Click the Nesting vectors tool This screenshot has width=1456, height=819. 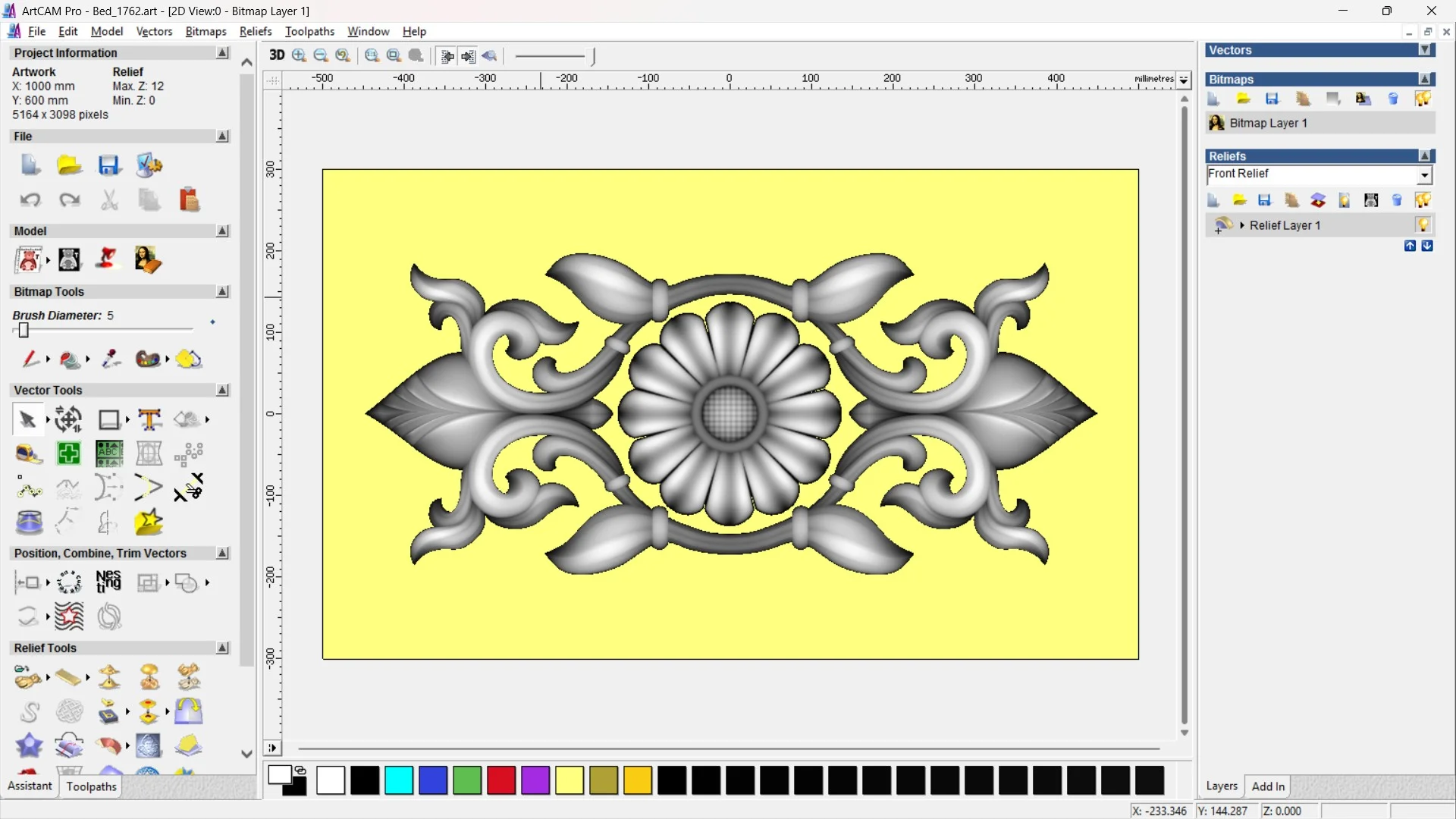click(x=108, y=582)
